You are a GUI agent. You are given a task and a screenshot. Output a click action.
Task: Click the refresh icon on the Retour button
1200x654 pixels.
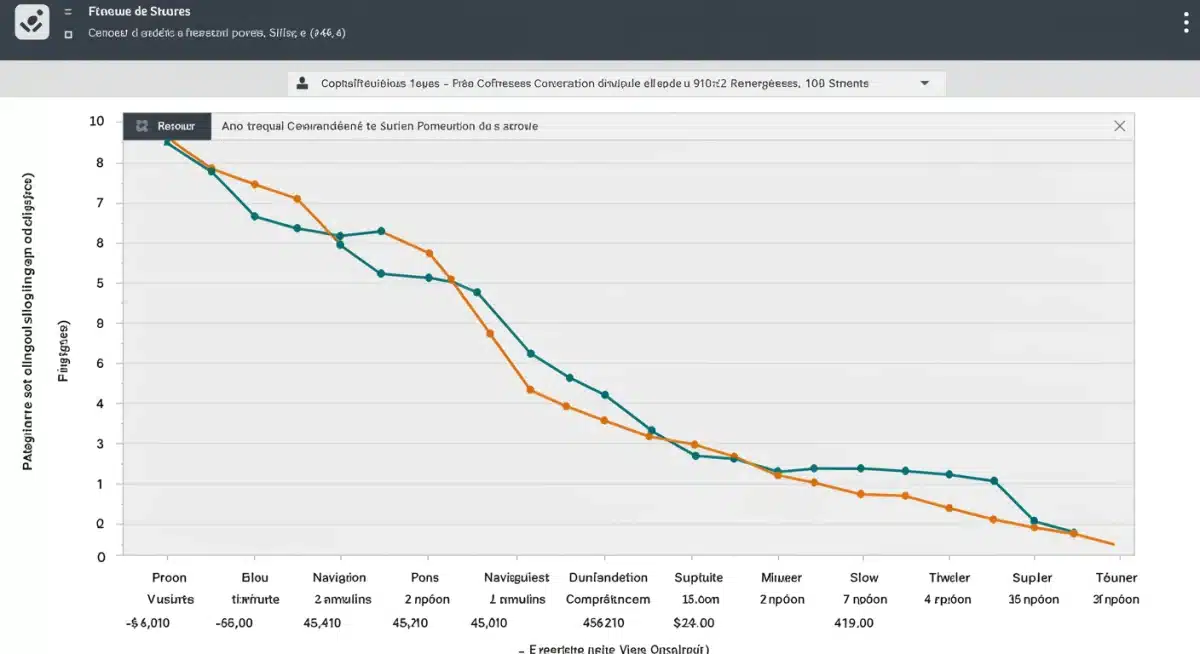pyautogui.click(x=143, y=125)
